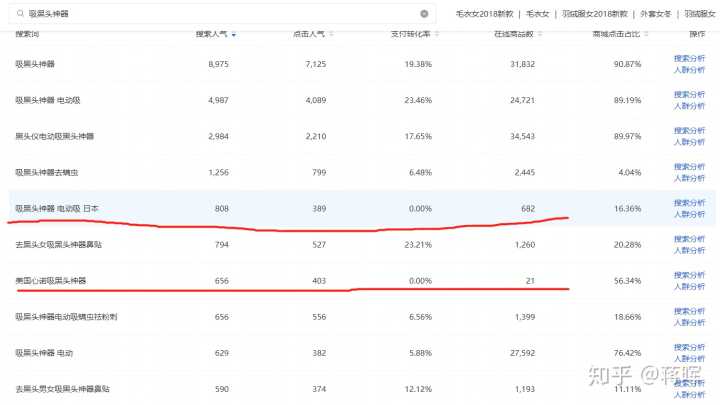This screenshot has height=405, width=720.
Task: Open 搜索分析 for 吸黑头神器 电动吸 日本
Action: click(689, 202)
